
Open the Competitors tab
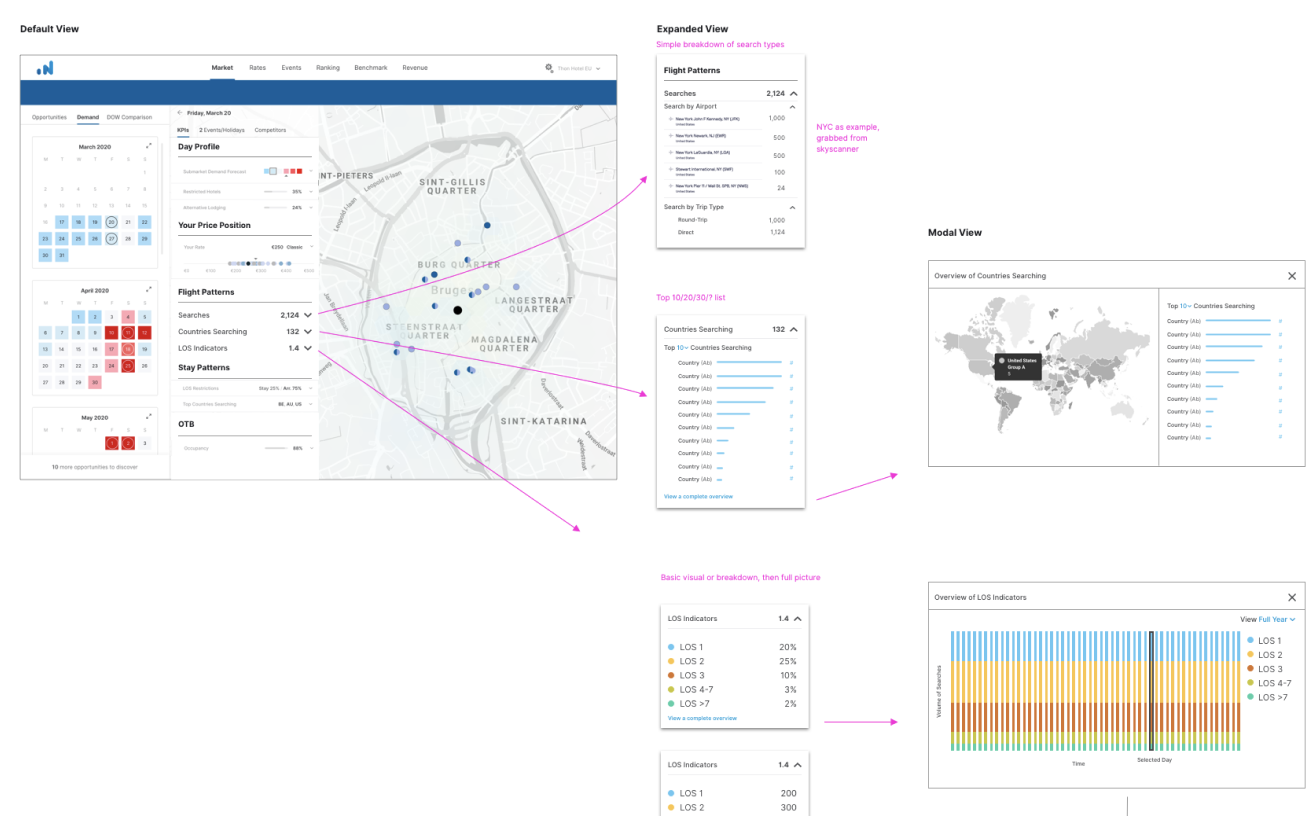[270, 130]
